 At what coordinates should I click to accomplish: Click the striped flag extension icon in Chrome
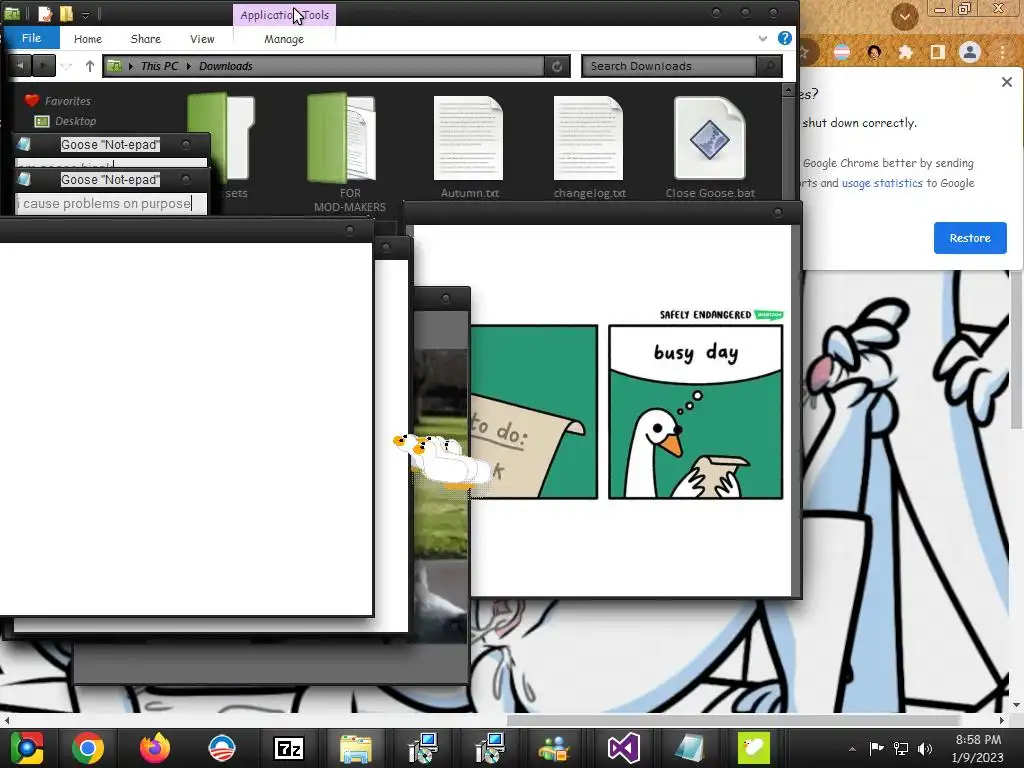coord(842,52)
